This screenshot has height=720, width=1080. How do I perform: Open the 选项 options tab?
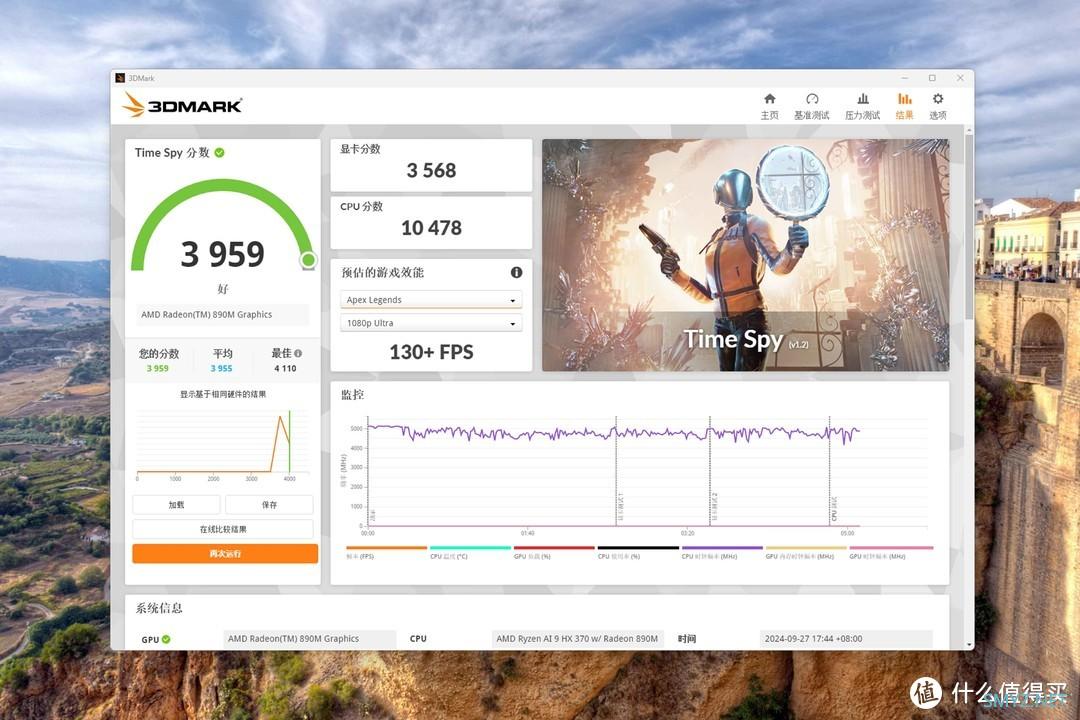938,106
